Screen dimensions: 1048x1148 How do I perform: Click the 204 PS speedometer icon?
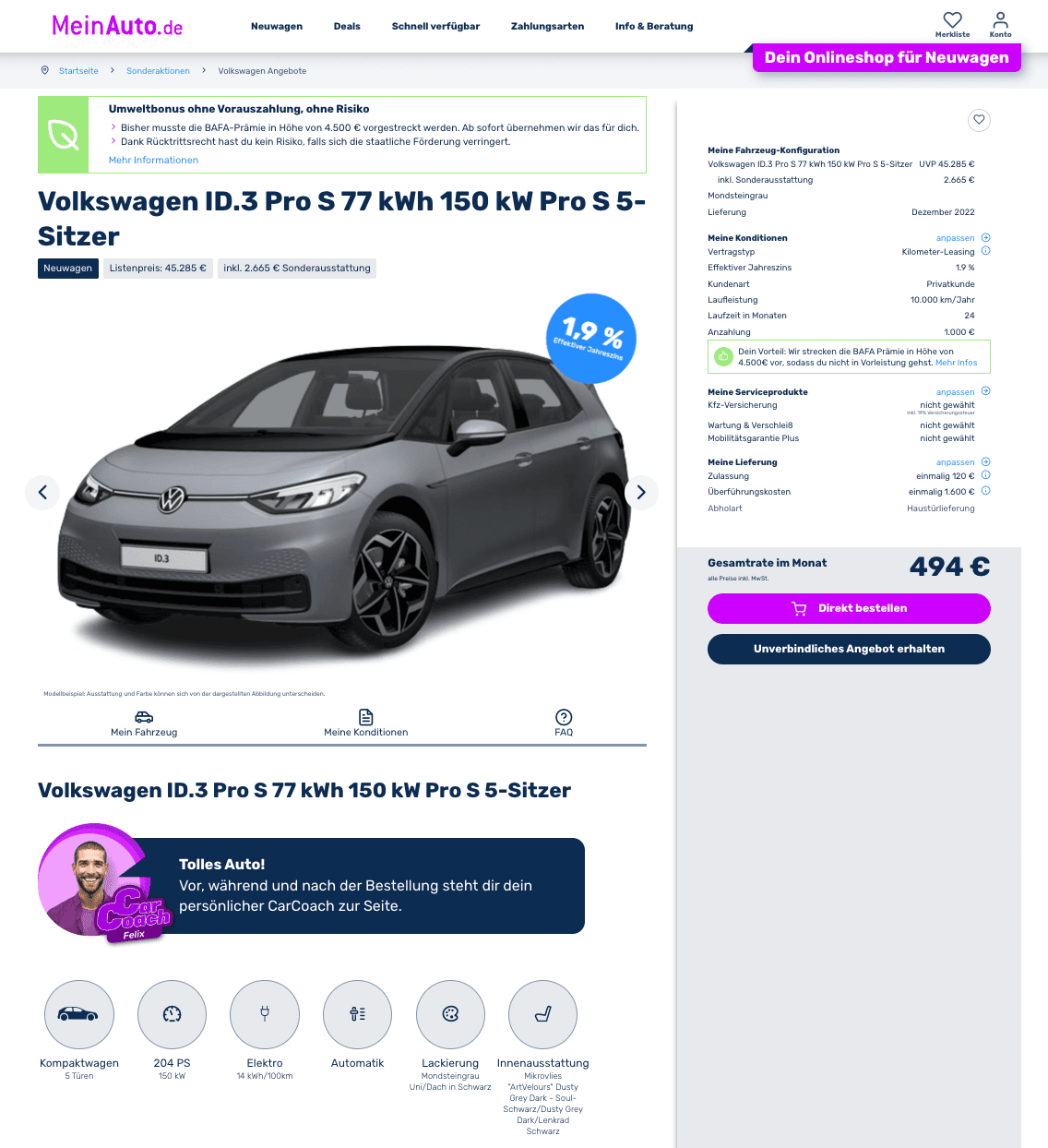click(172, 1014)
